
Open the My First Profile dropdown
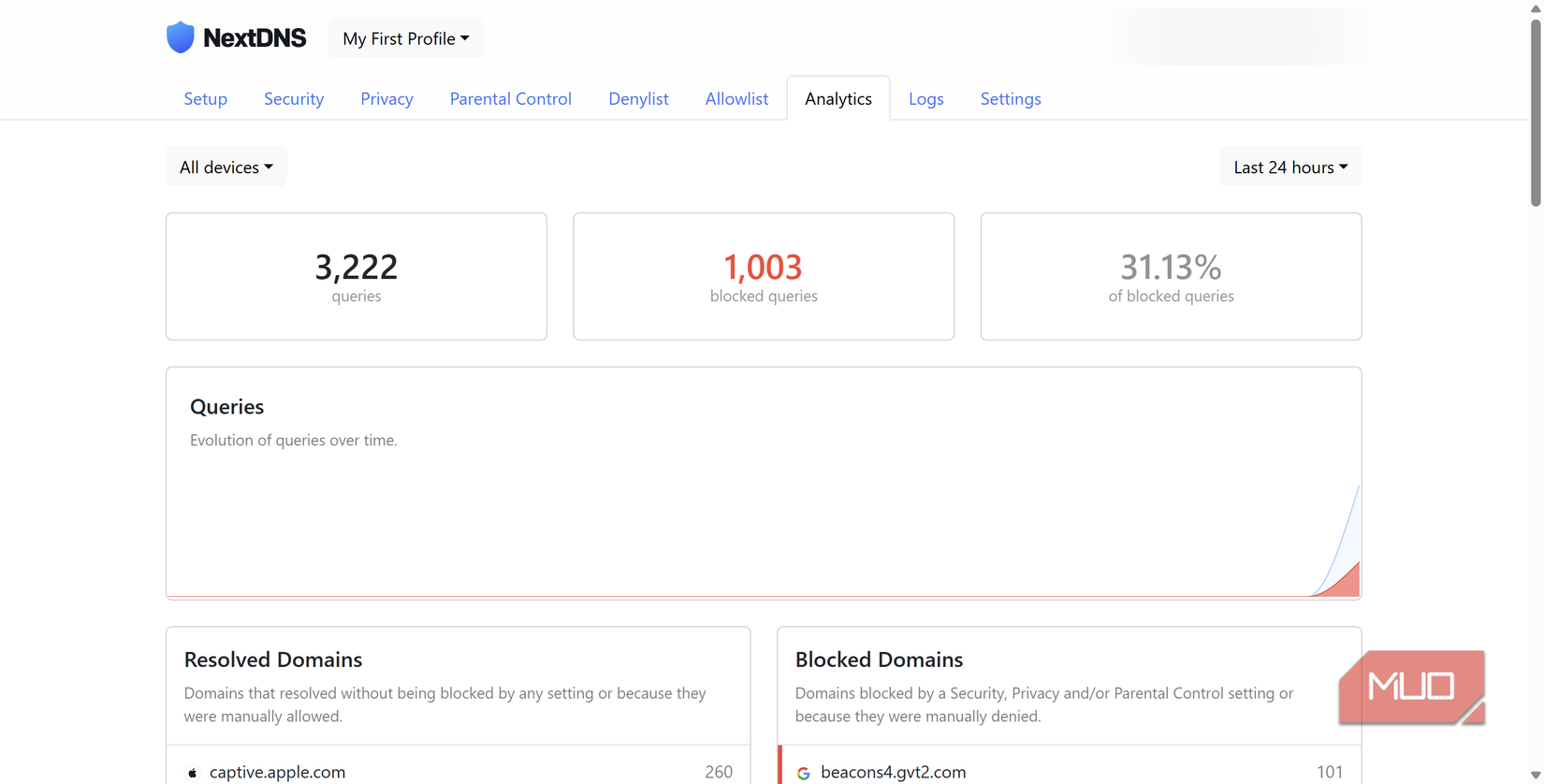pos(406,38)
